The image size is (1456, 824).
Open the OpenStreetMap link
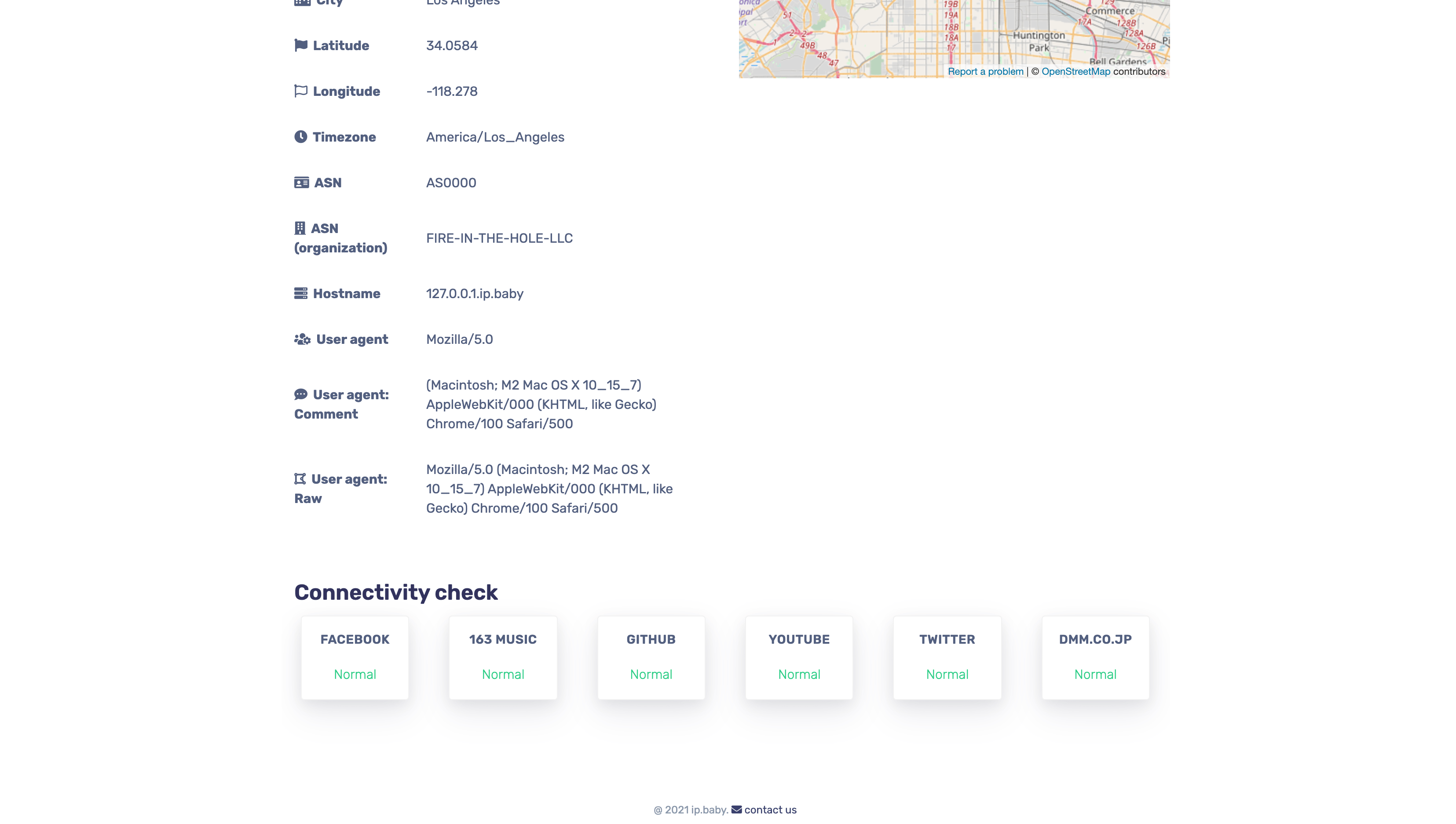coord(1076,71)
